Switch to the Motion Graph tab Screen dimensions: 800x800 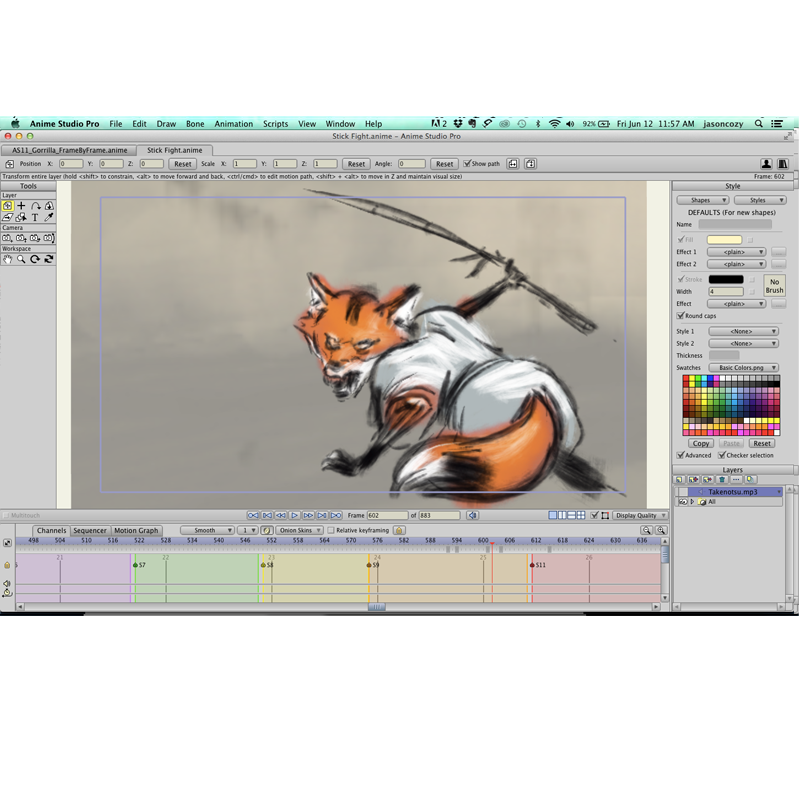[136, 531]
